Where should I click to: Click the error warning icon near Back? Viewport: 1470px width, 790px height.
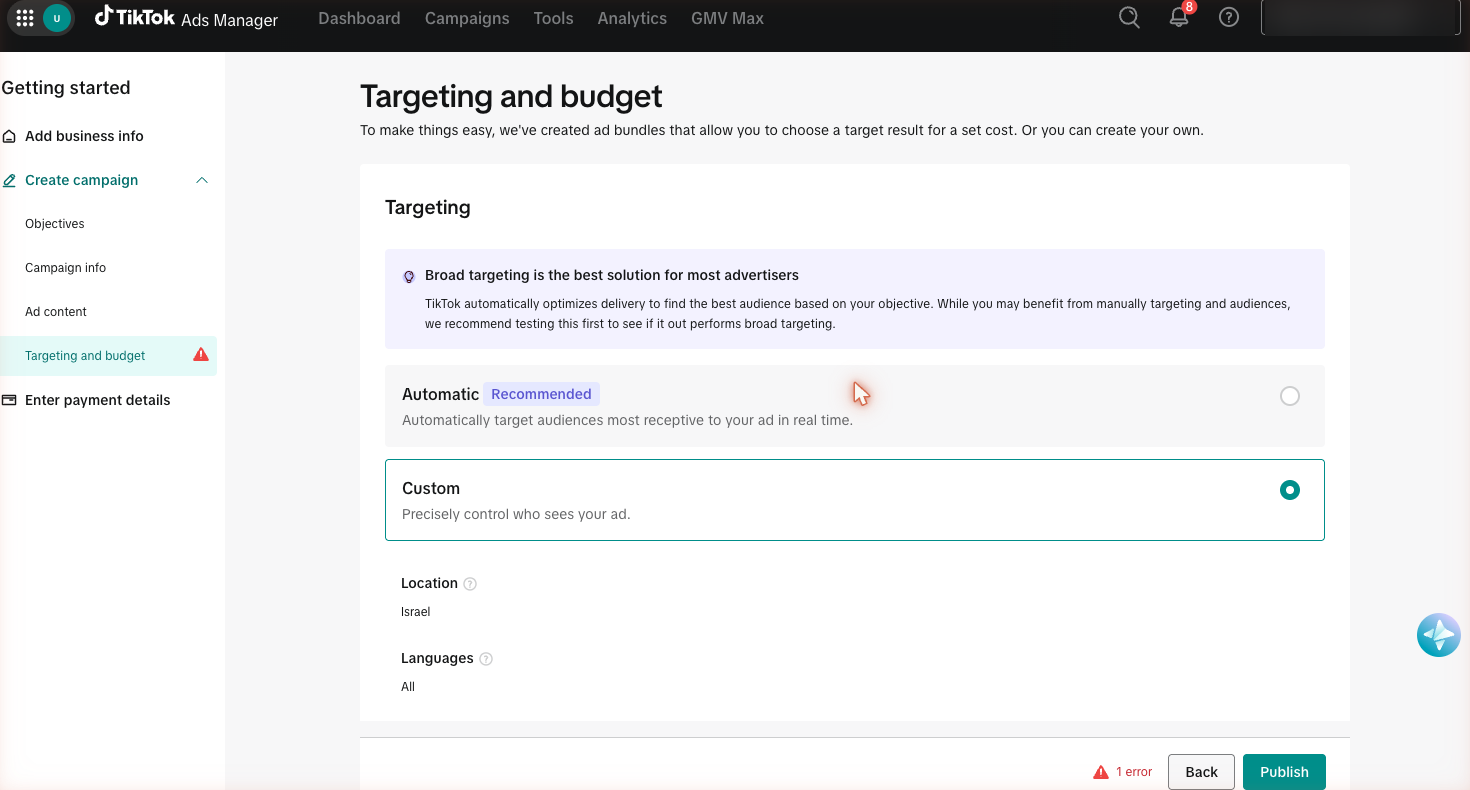pos(1101,772)
